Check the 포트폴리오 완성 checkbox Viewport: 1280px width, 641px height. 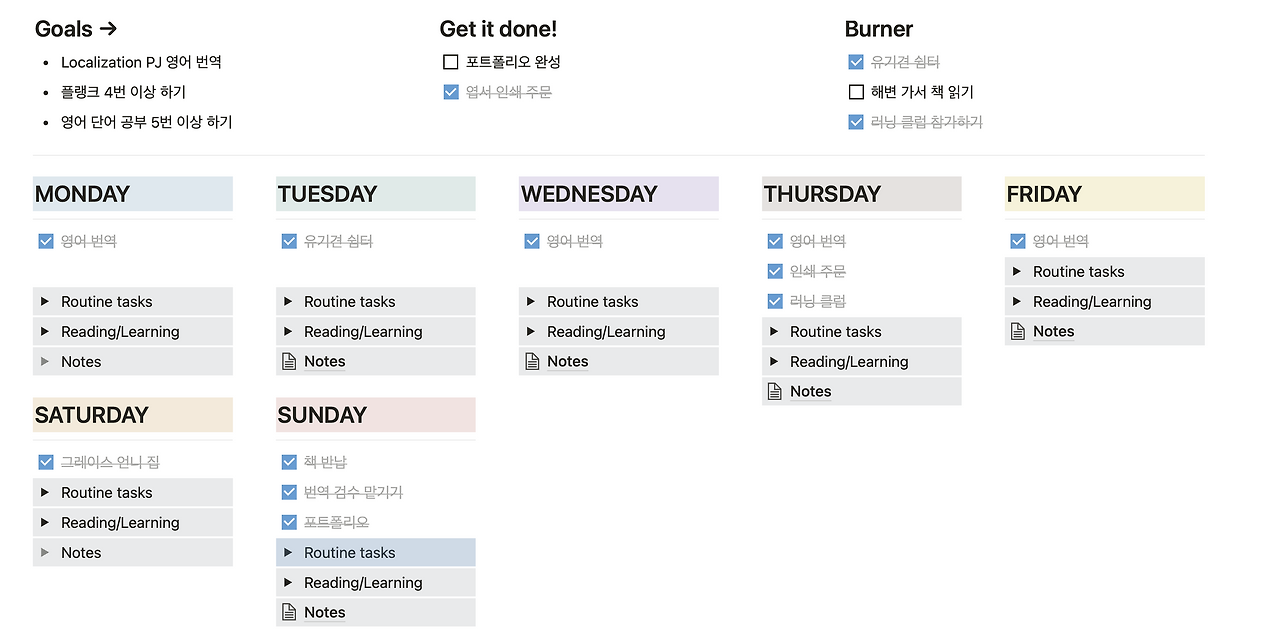click(x=450, y=62)
